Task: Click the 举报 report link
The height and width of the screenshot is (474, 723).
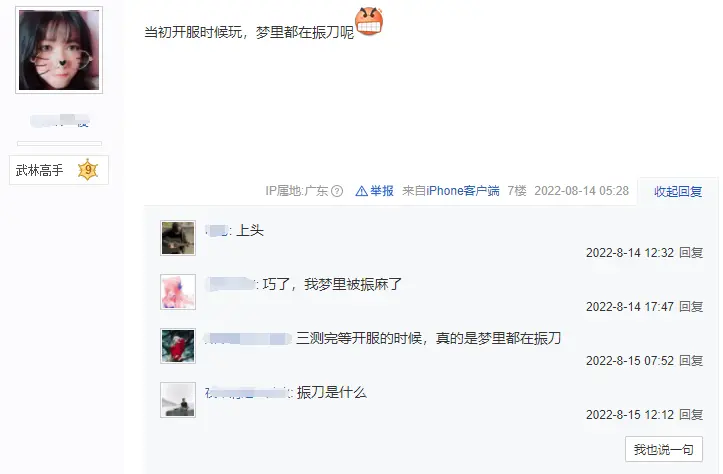Action: 382,191
